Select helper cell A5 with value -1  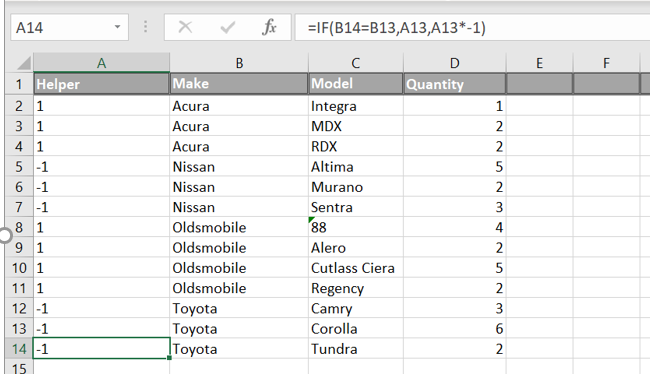[x=102, y=167]
